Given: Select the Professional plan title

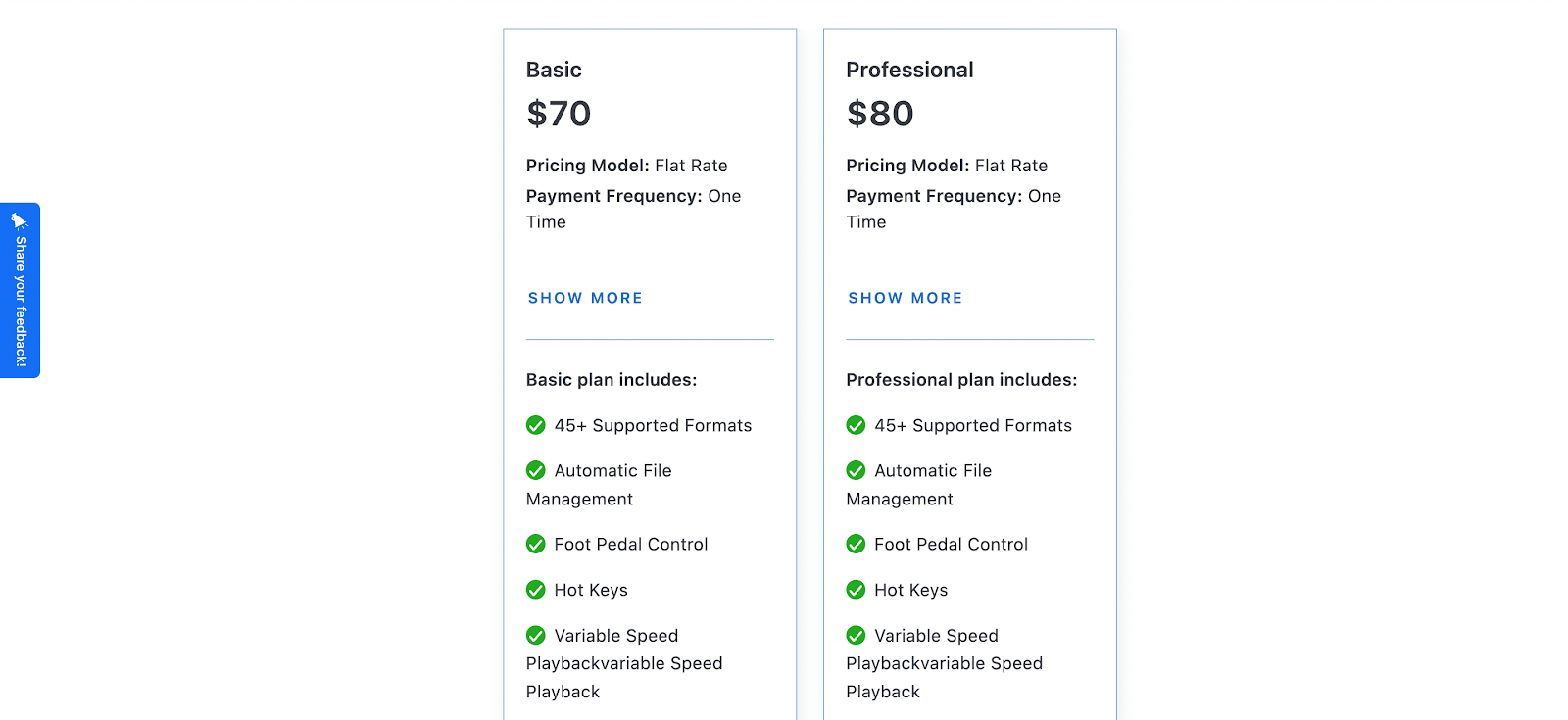Looking at the screenshot, I should 909,70.
